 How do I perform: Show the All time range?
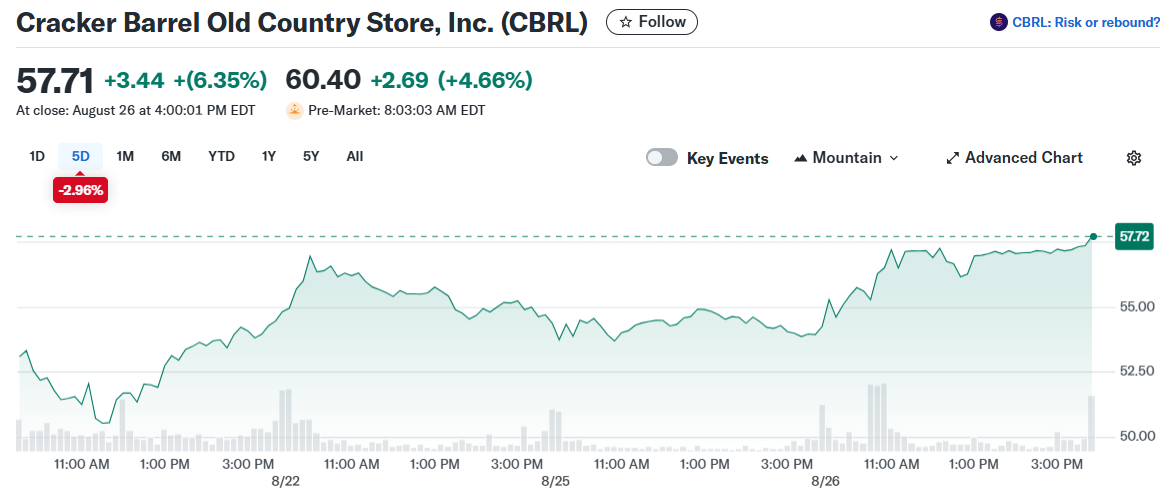coord(355,156)
